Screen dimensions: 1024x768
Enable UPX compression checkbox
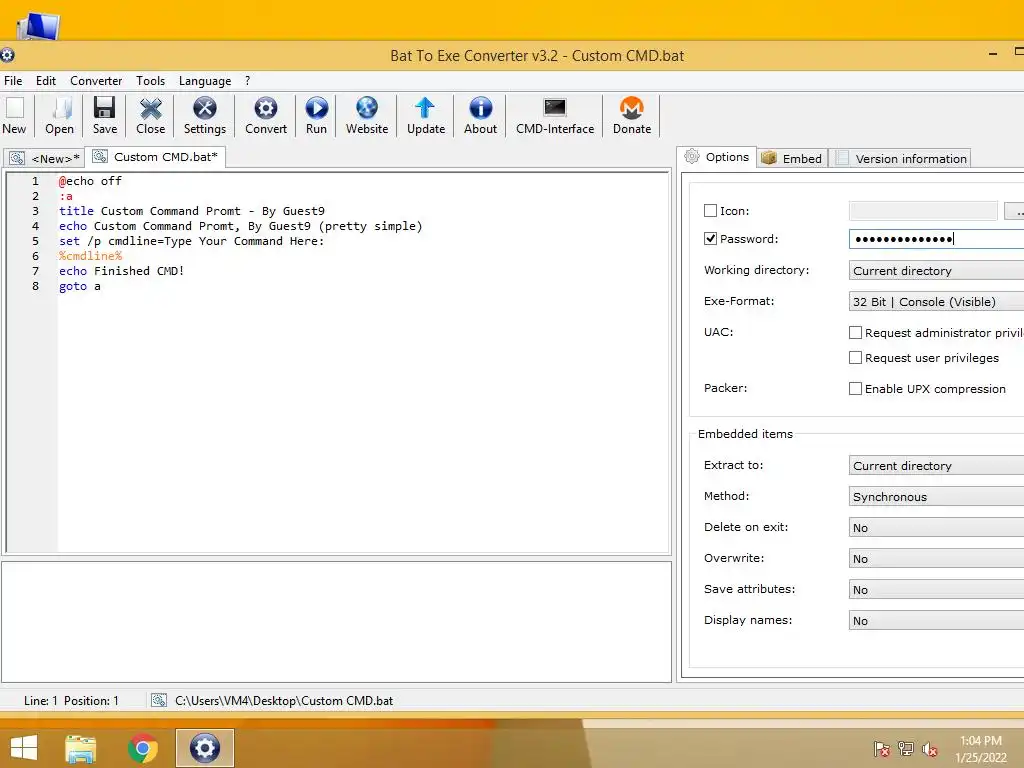[x=855, y=389]
